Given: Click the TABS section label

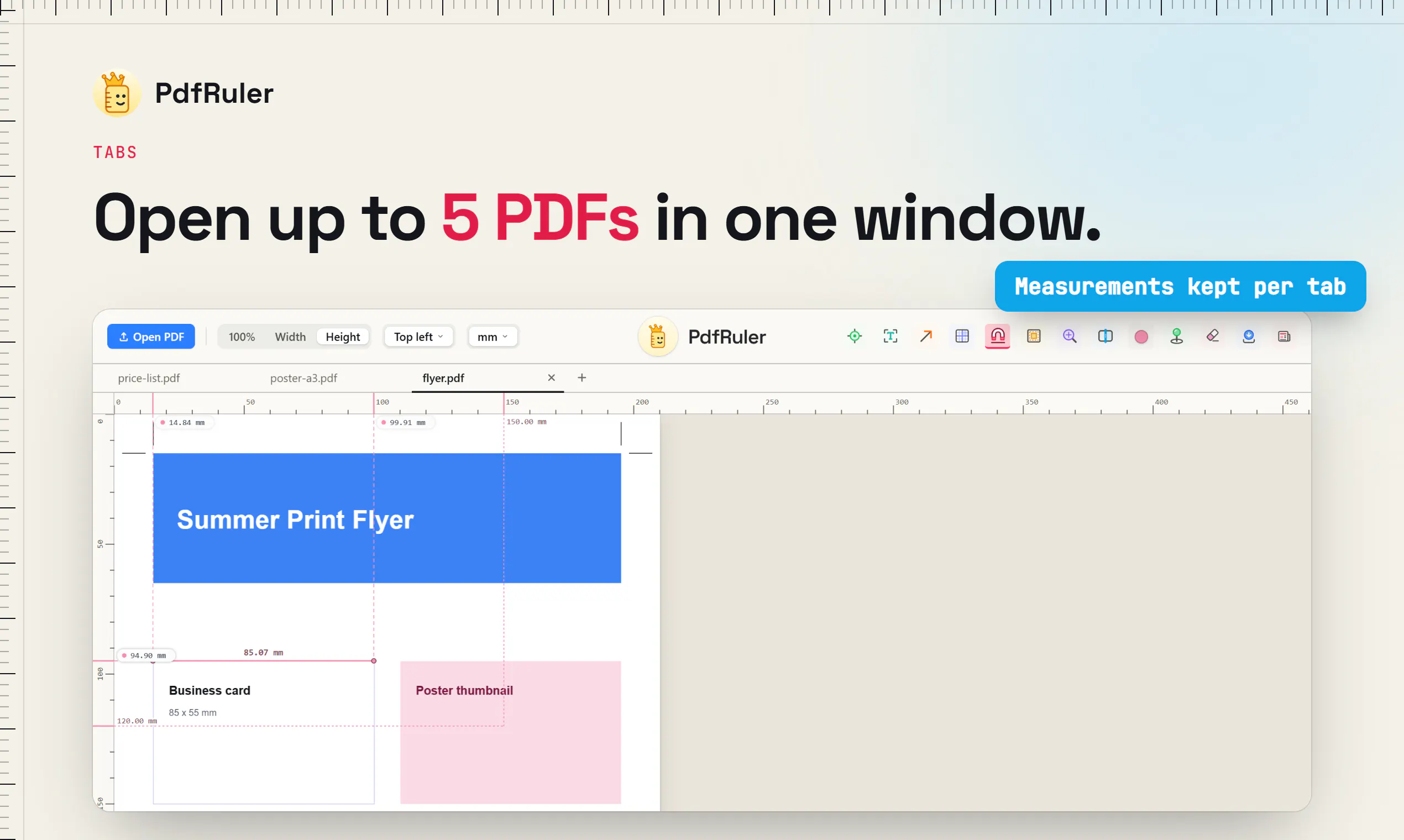Looking at the screenshot, I should coord(115,153).
